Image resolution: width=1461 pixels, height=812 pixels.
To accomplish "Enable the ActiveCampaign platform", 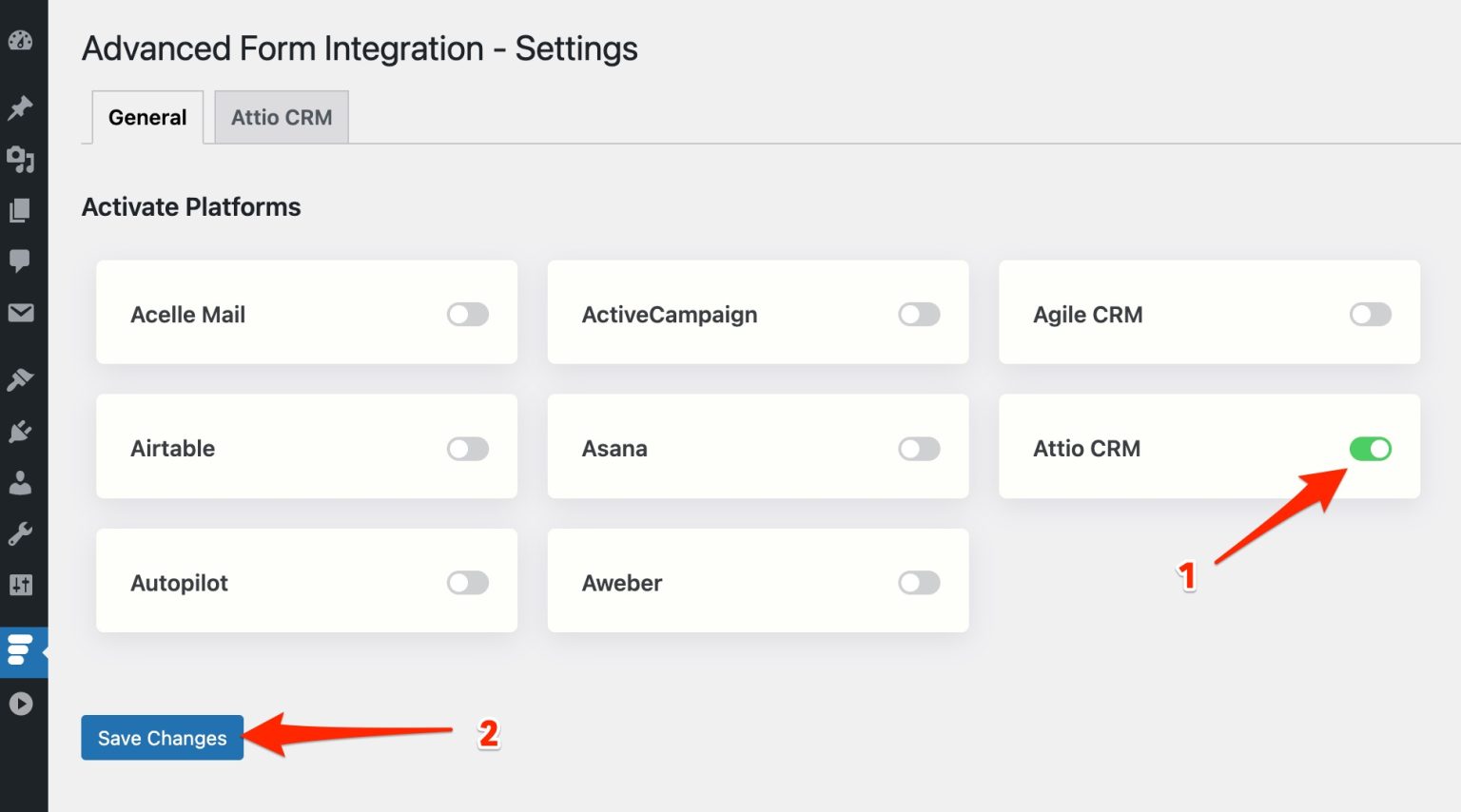I will click(x=919, y=314).
